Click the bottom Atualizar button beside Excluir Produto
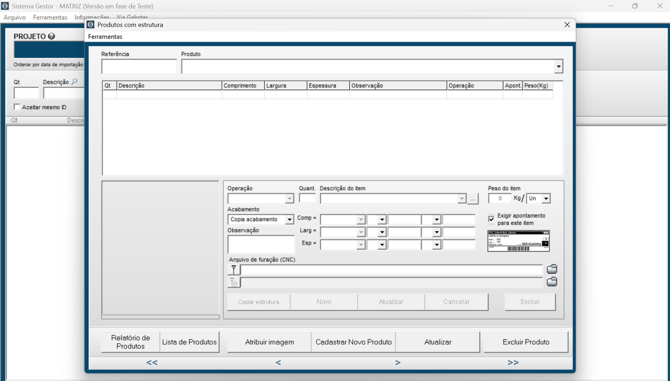The width and height of the screenshot is (670, 381). coord(438,342)
